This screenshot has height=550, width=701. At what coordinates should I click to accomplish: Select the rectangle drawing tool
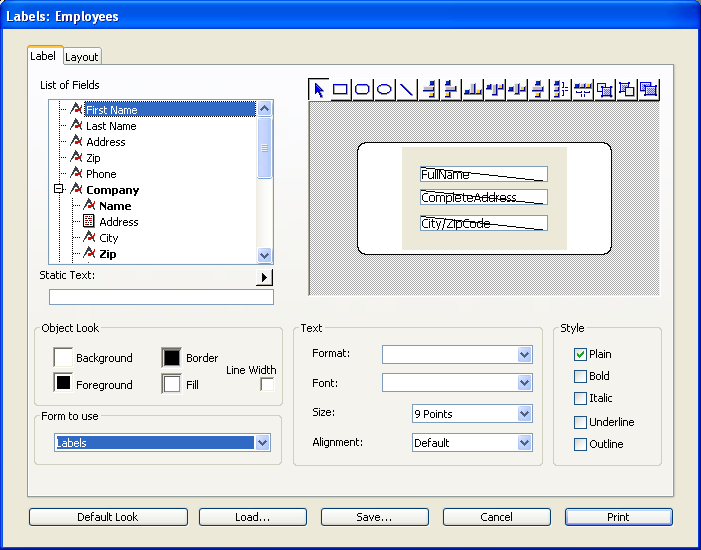pyautogui.click(x=341, y=90)
